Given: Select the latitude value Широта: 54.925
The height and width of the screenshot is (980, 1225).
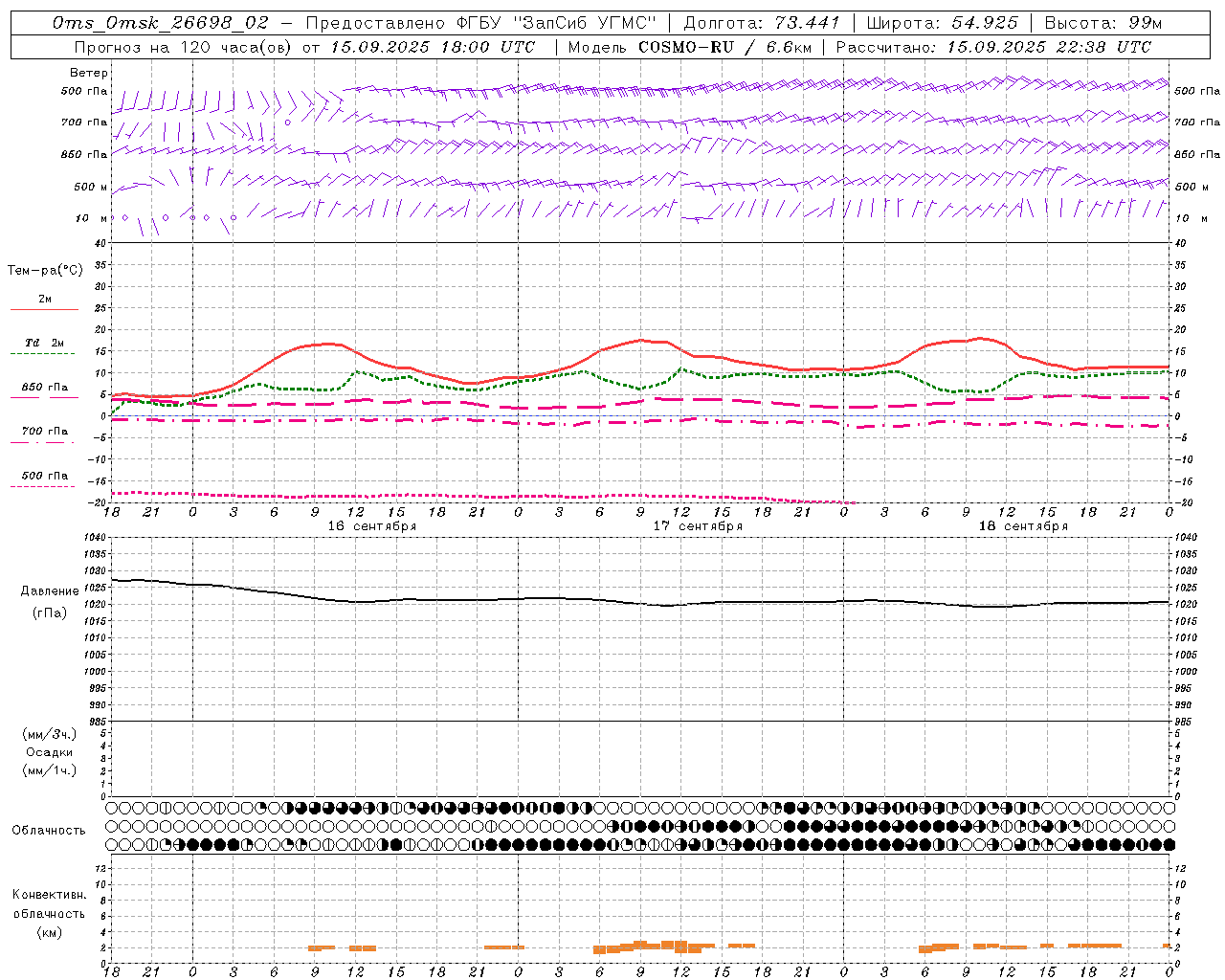Looking at the screenshot, I should (942, 23).
